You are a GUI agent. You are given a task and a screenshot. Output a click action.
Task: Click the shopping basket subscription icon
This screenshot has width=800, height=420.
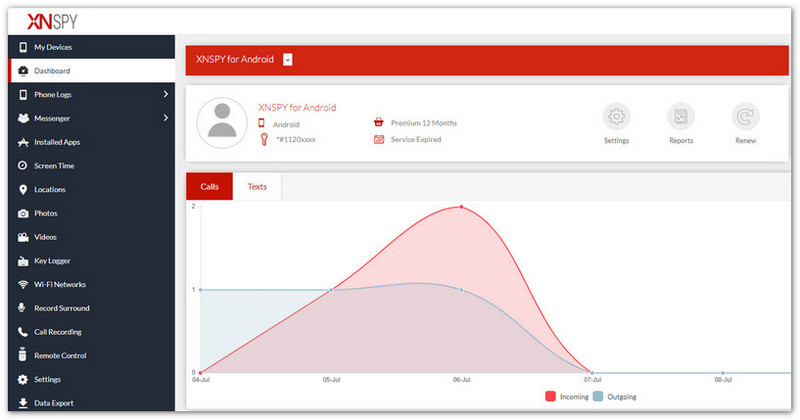tap(379, 122)
